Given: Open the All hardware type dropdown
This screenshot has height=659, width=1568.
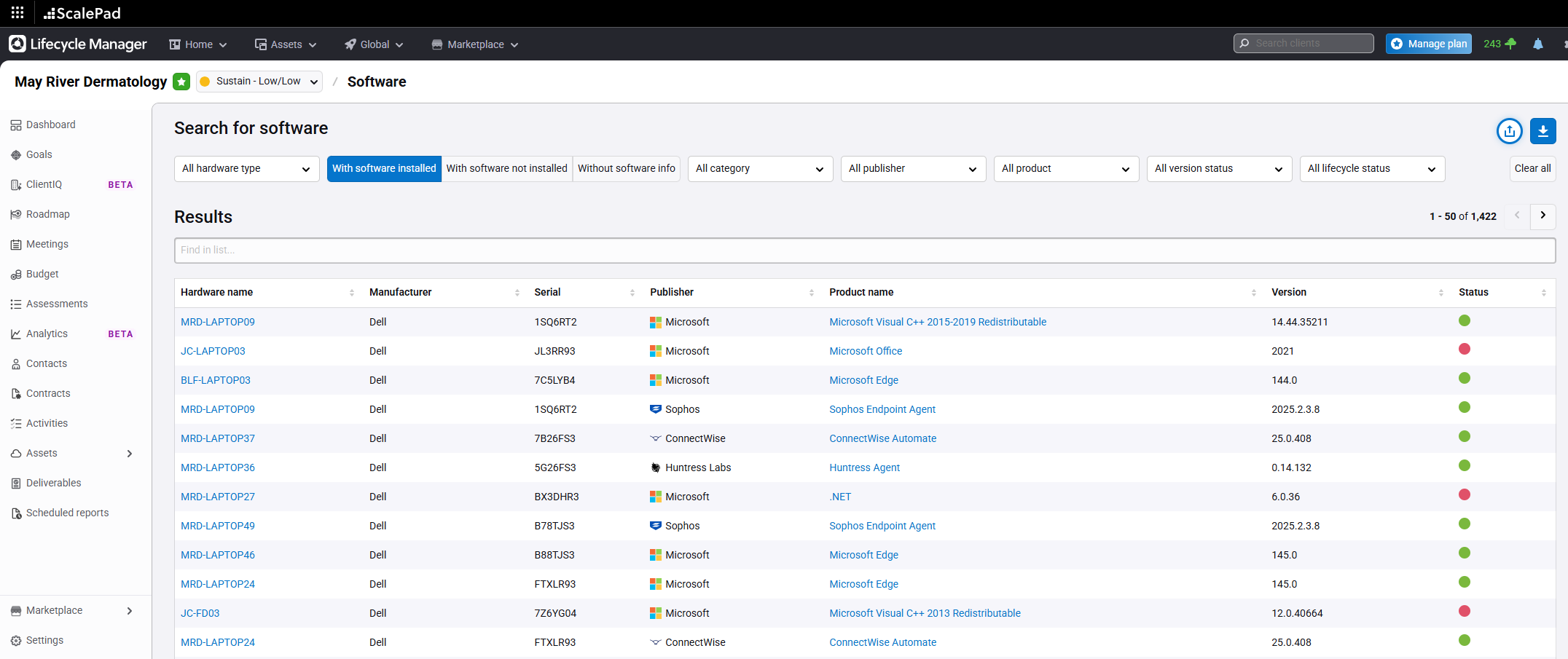Looking at the screenshot, I should tap(246, 169).
